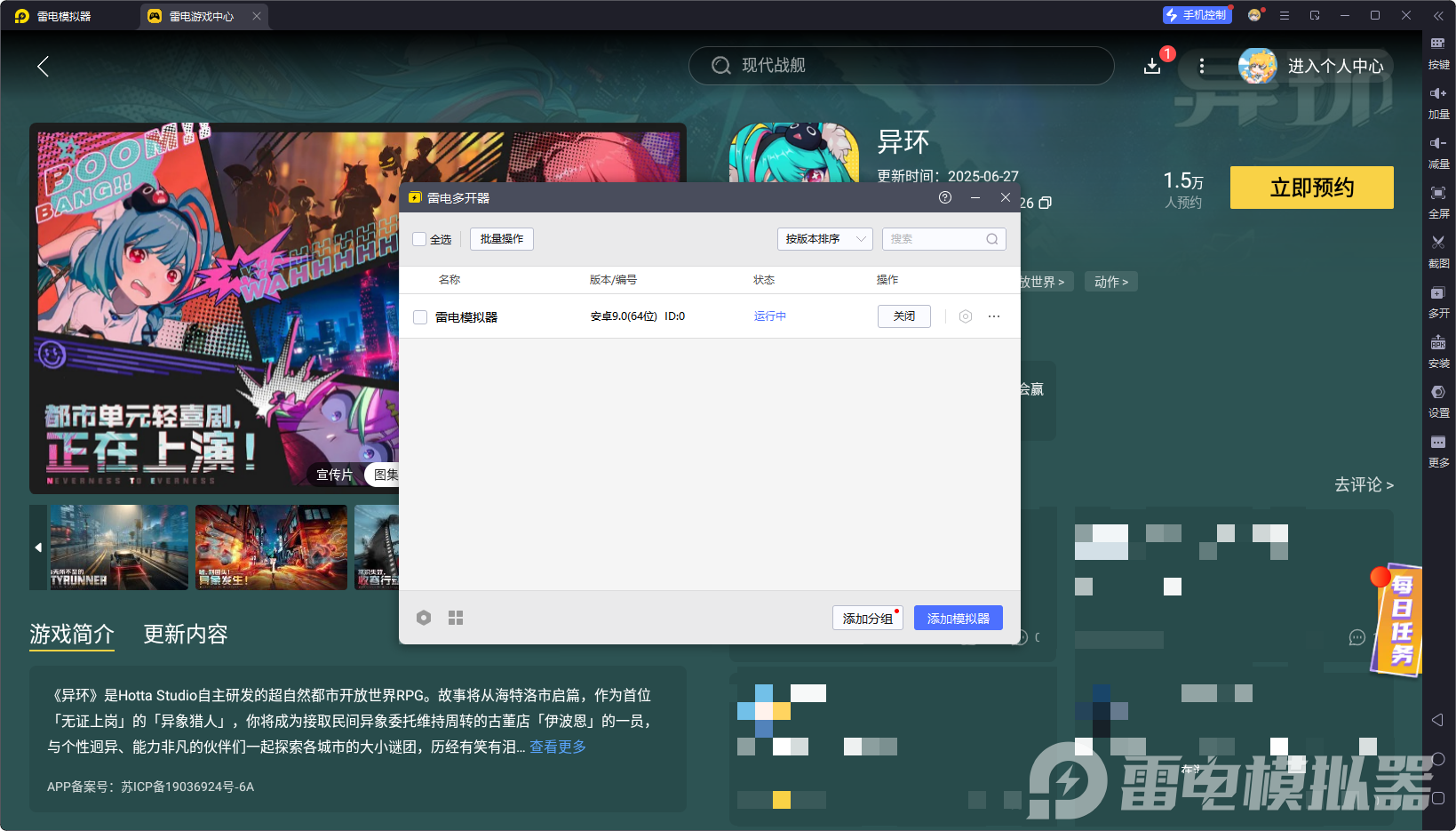Screen dimensions: 1456x831
Task: Click the help icon in 雷电多开器 title bar
Action: click(945, 197)
